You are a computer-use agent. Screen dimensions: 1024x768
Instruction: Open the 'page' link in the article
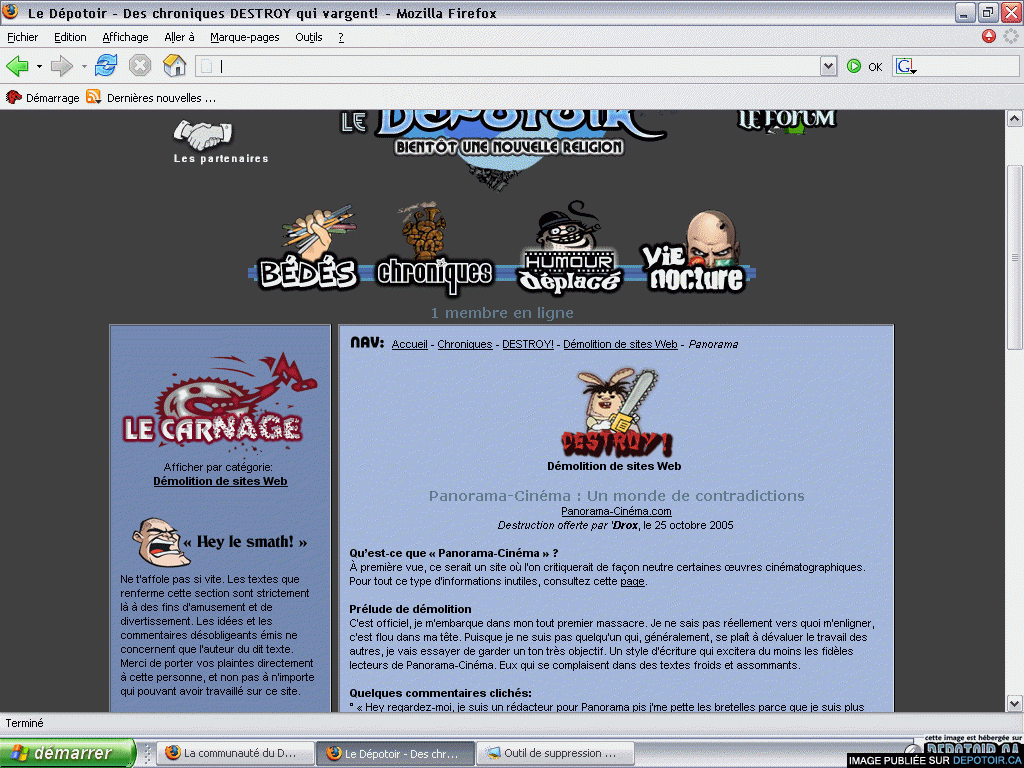[632, 581]
